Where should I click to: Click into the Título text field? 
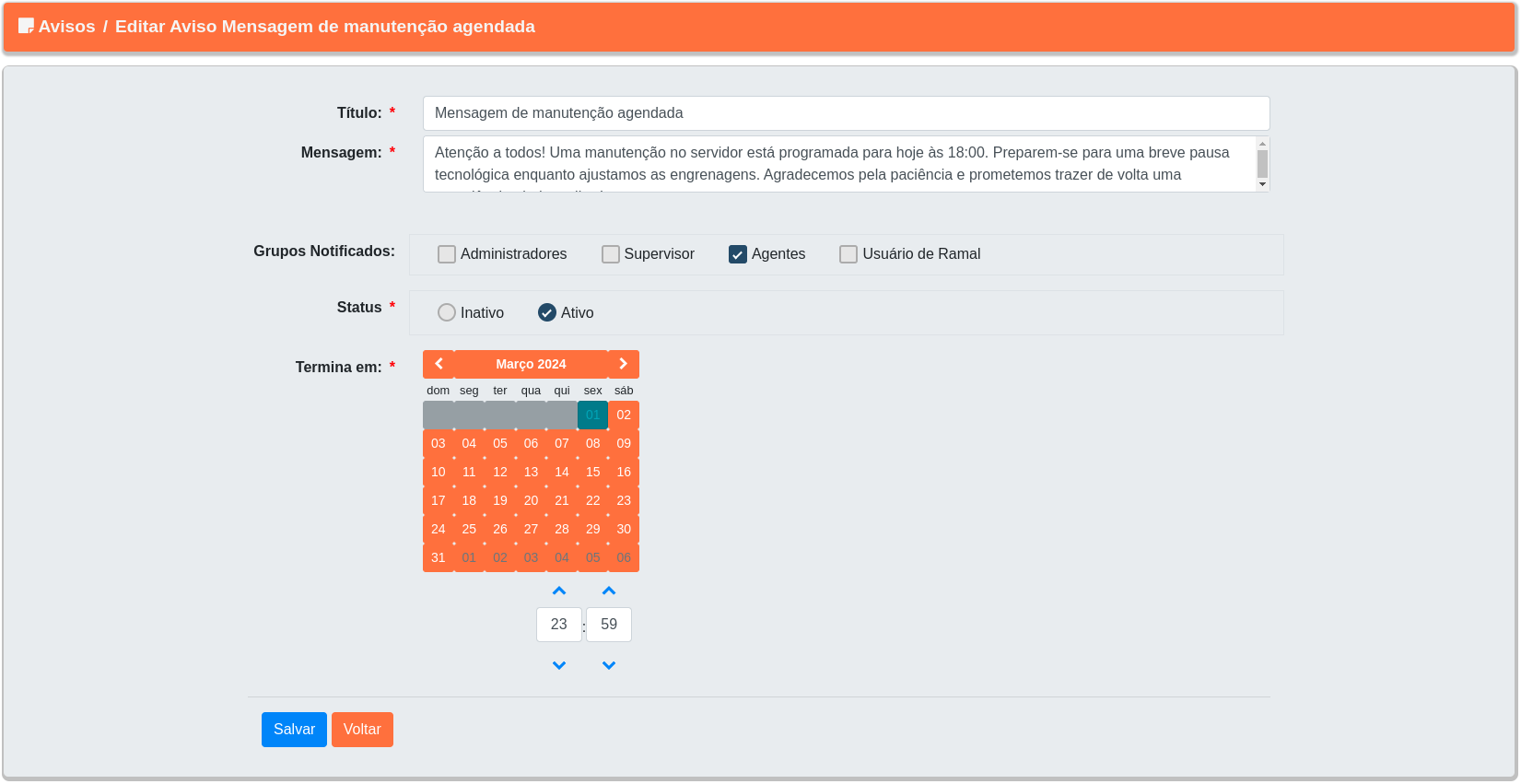[x=846, y=113]
